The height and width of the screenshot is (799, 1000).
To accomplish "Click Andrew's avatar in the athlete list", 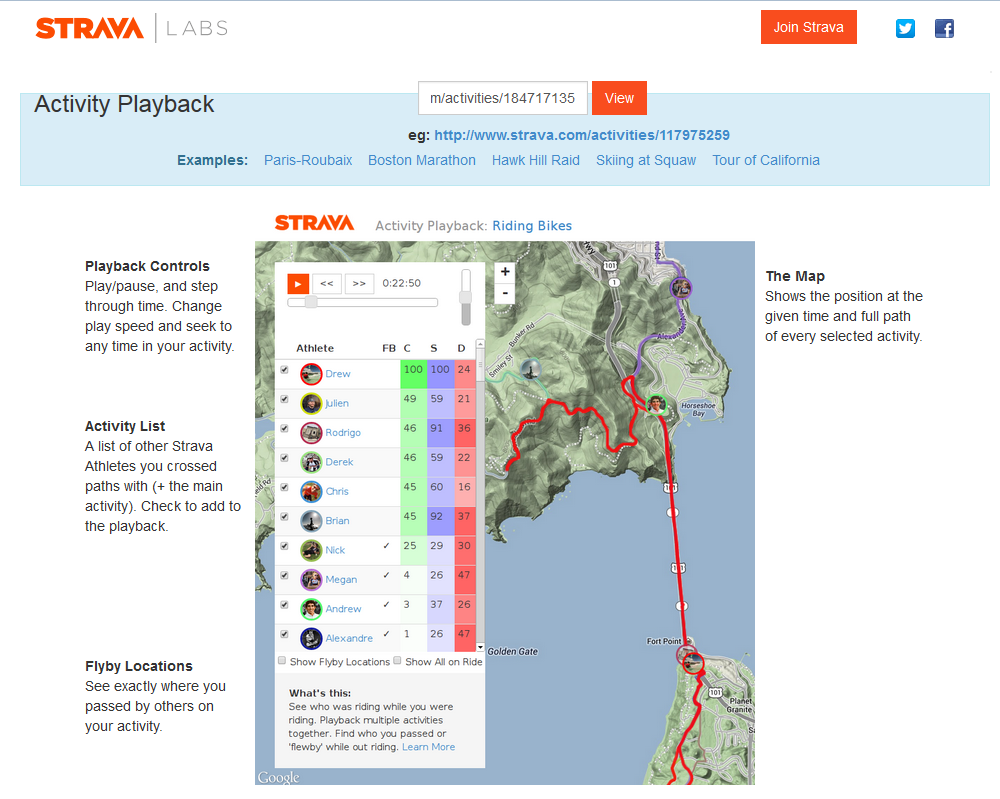I will (311, 608).
